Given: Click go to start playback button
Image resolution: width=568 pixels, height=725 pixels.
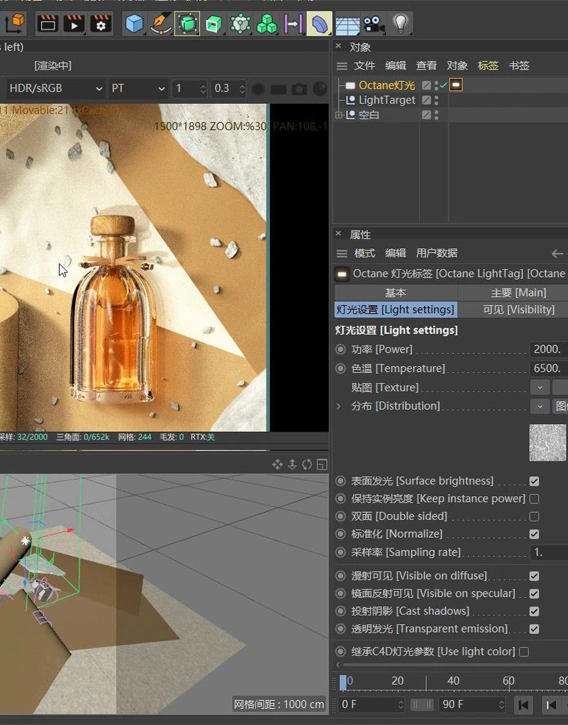Looking at the screenshot, I should pos(524,705).
